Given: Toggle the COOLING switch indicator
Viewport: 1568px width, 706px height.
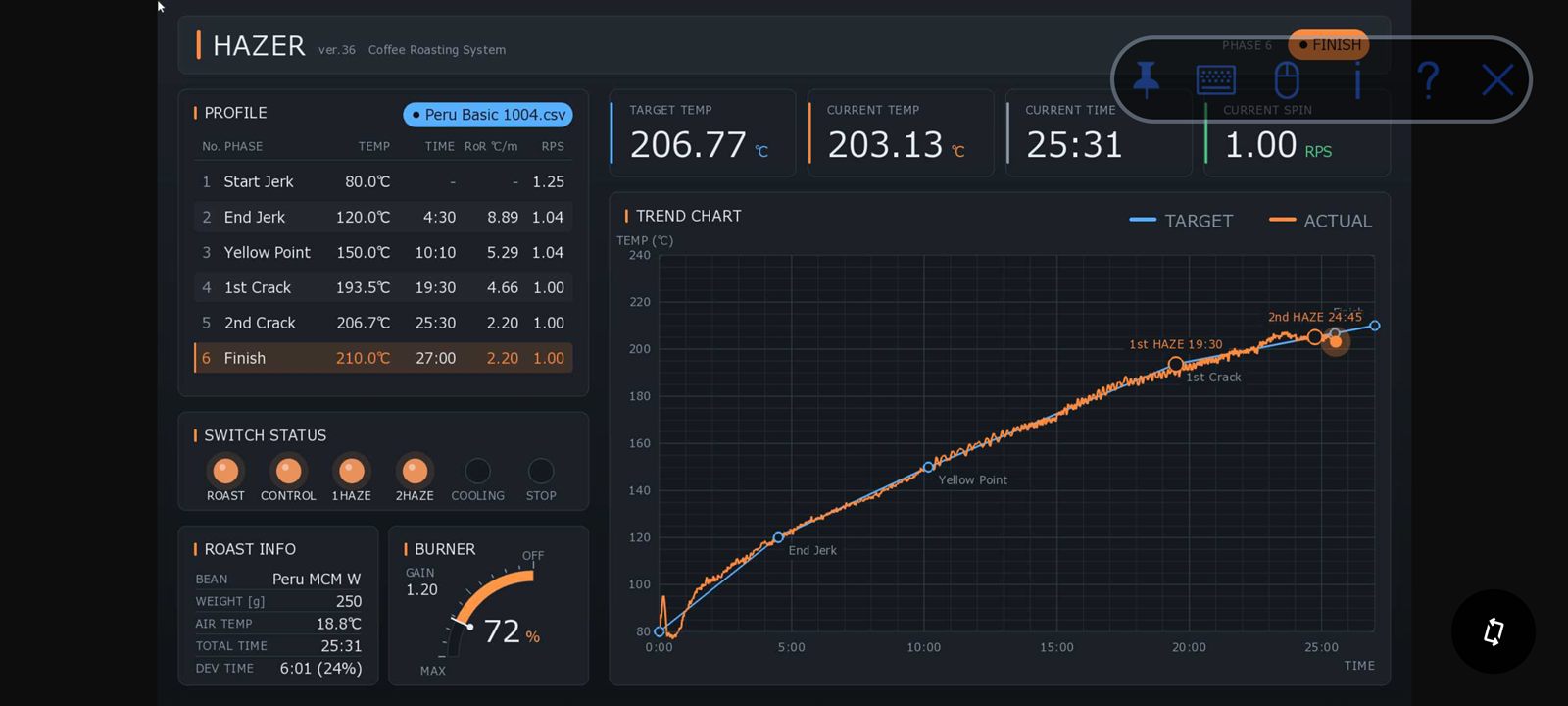Looking at the screenshot, I should (477, 471).
